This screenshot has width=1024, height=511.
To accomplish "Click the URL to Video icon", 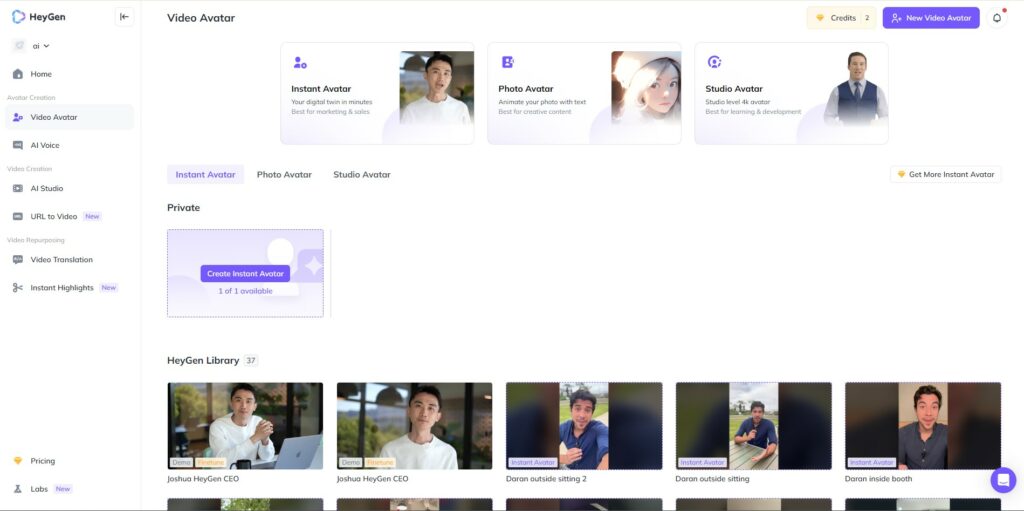I will pos(18,216).
